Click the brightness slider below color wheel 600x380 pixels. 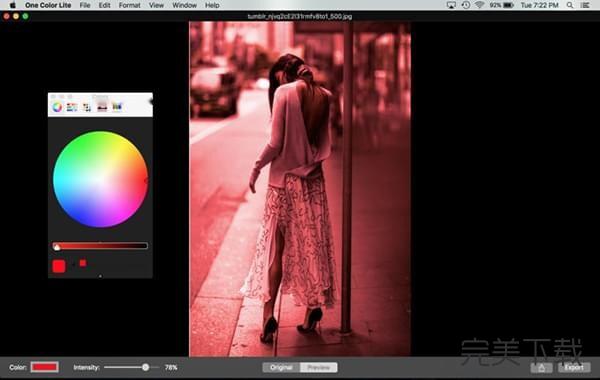coord(100,246)
